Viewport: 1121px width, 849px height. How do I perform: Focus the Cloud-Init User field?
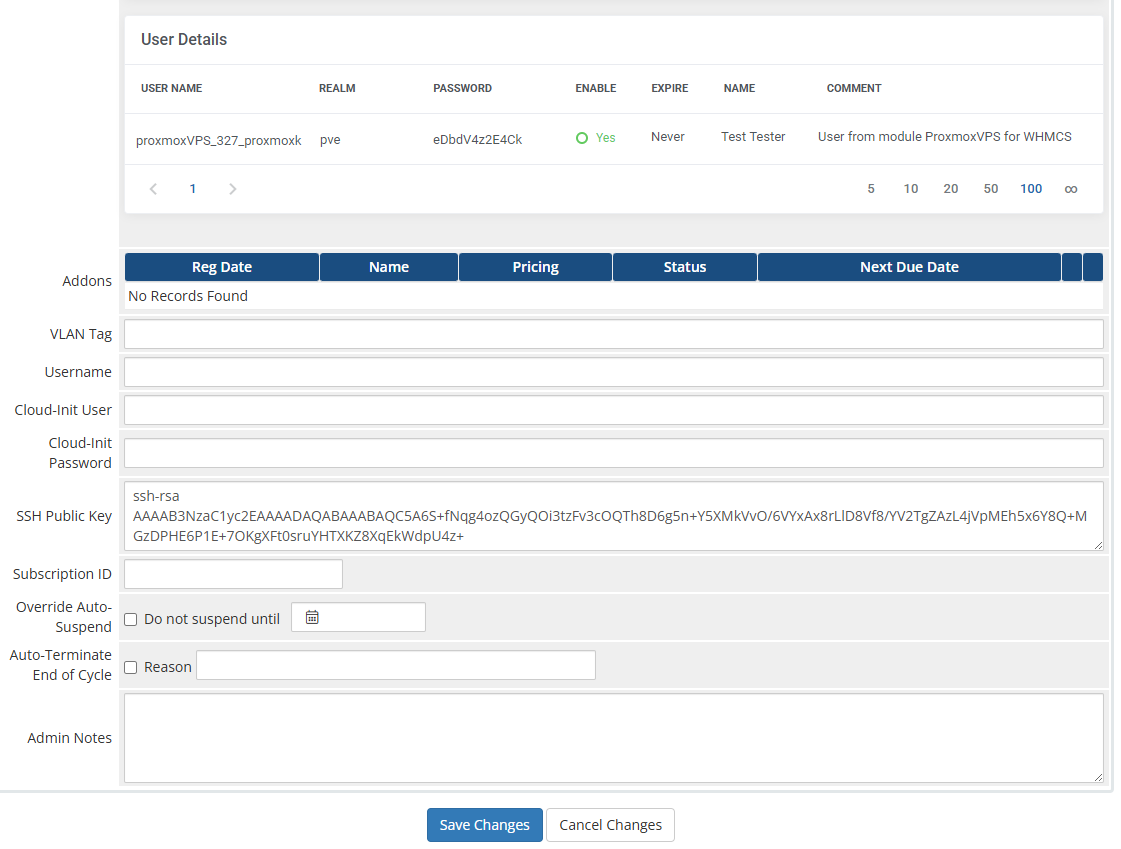[613, 410]
